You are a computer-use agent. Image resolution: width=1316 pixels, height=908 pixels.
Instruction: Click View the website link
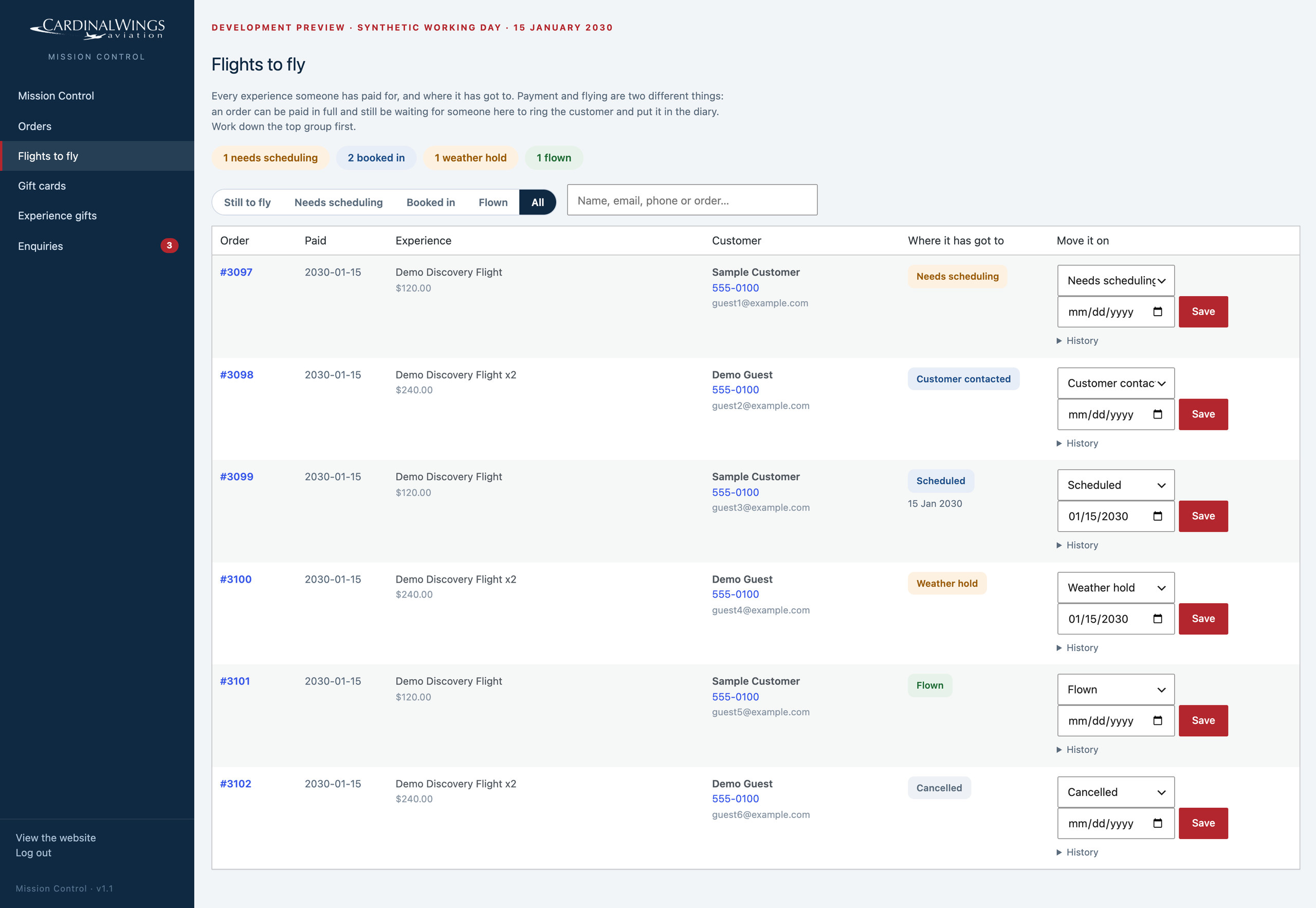(x=56, y=838)
